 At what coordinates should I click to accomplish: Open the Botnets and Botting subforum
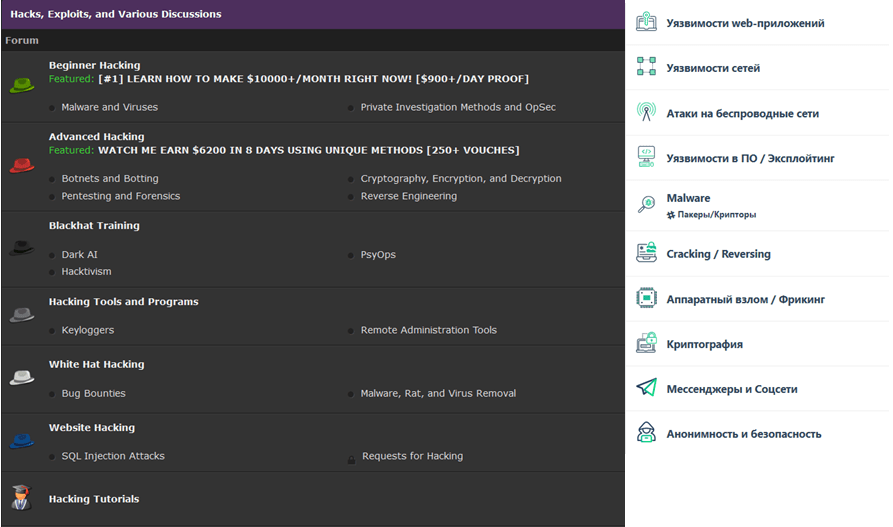(110, 179)
